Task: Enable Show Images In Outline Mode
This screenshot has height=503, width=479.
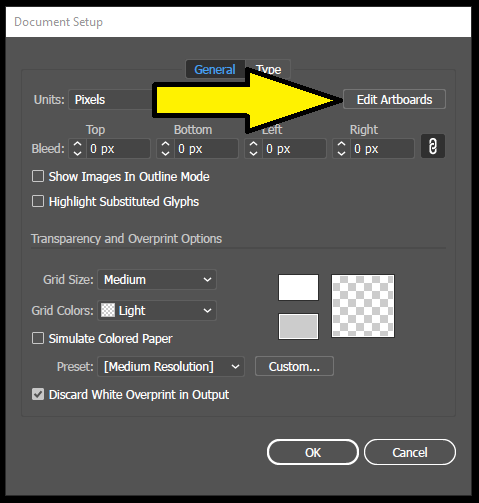Action: click(x=38, y=176)
